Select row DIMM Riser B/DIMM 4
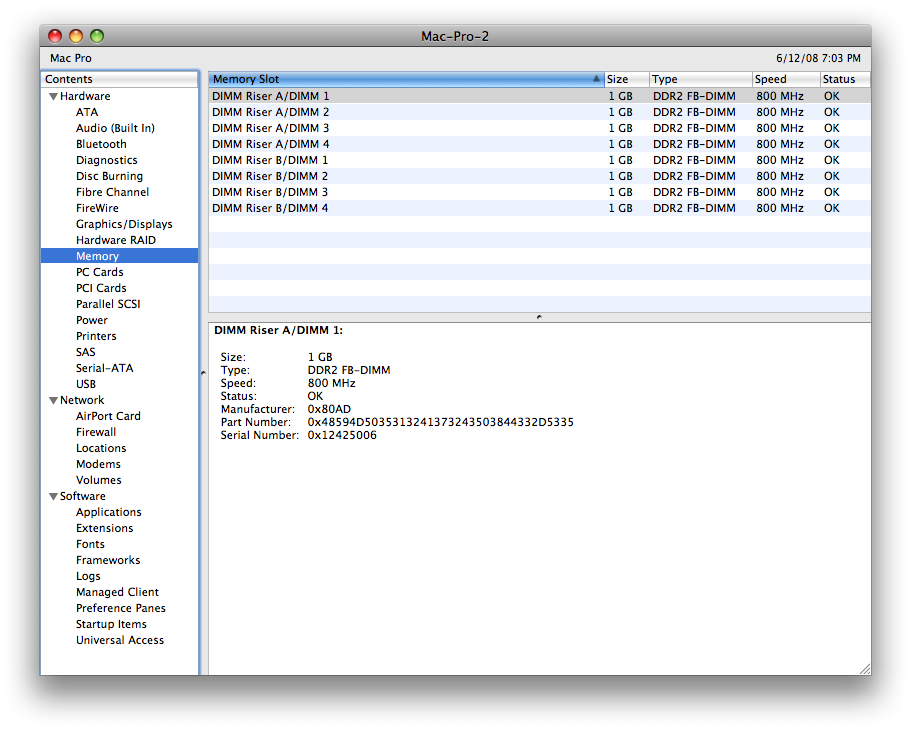Viewport: 911px width, 730px height. 539,208
